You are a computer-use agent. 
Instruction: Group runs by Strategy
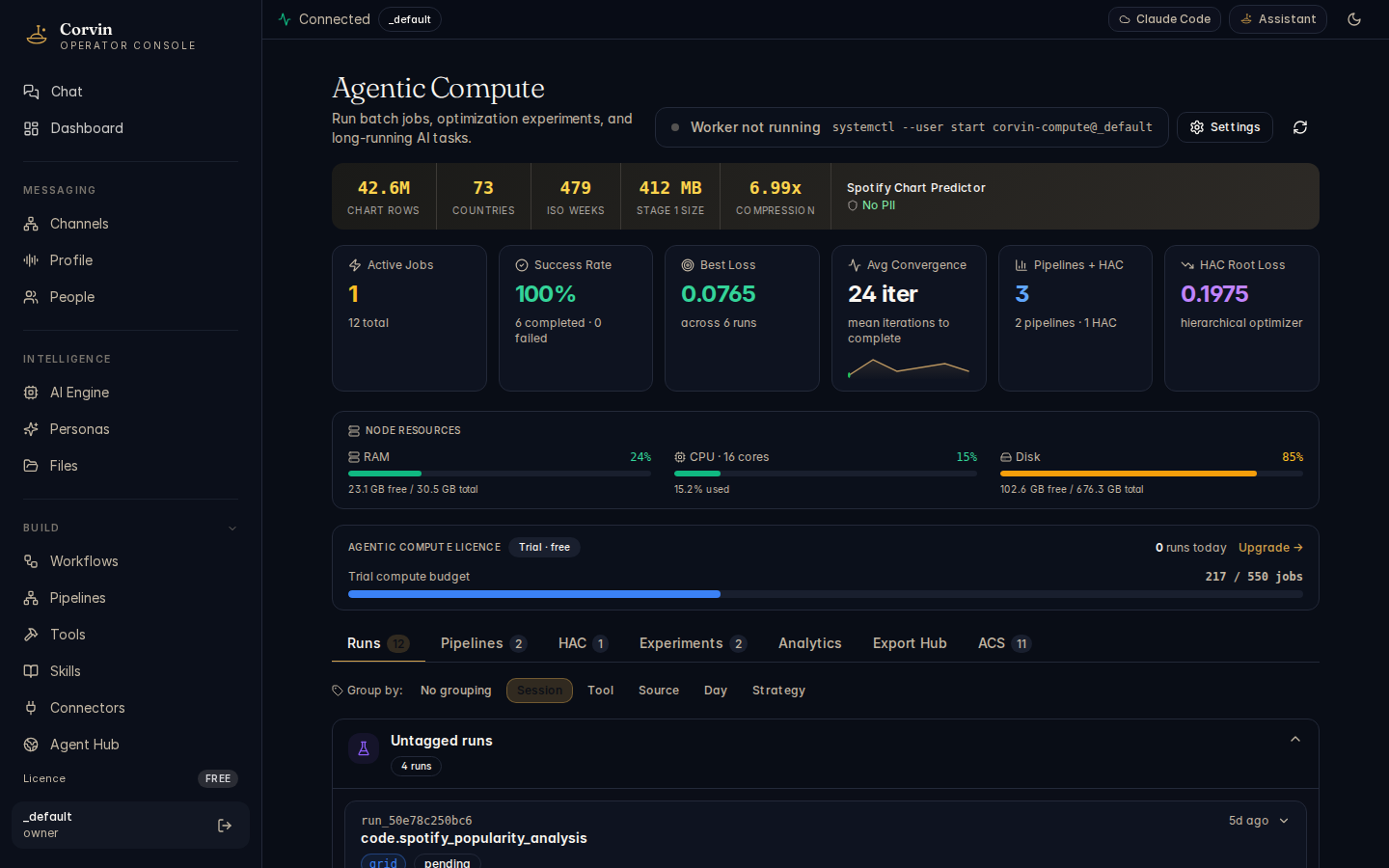(778, 691)
